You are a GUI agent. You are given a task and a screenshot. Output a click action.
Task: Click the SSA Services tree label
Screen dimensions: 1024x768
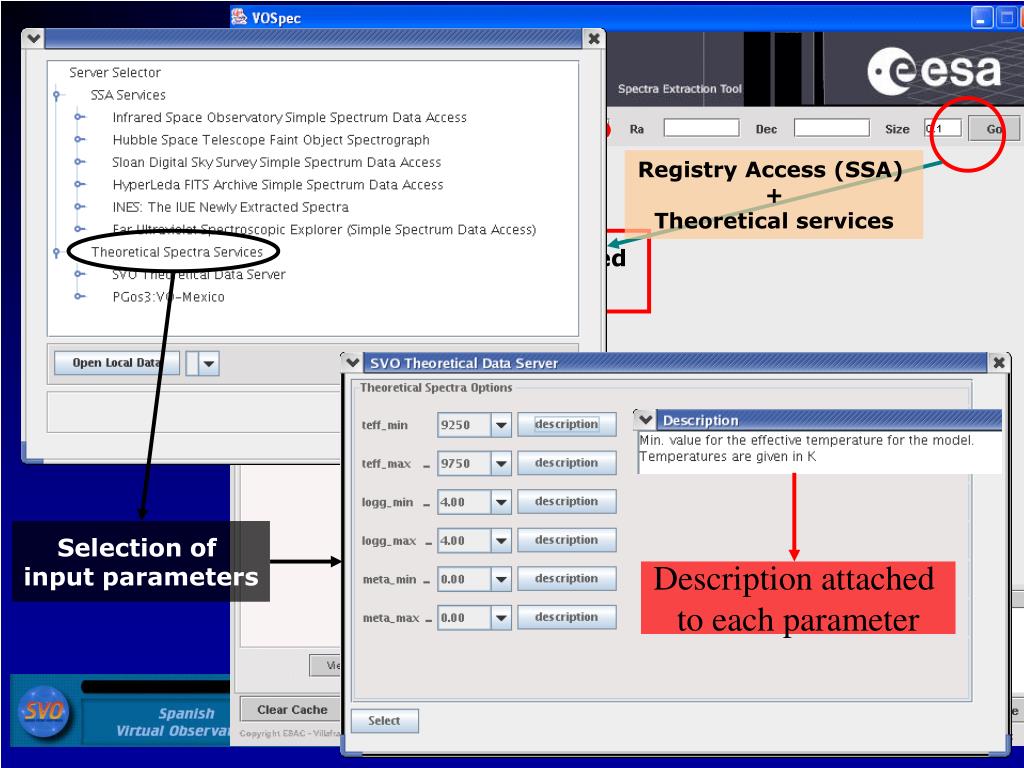pos(128,95)
